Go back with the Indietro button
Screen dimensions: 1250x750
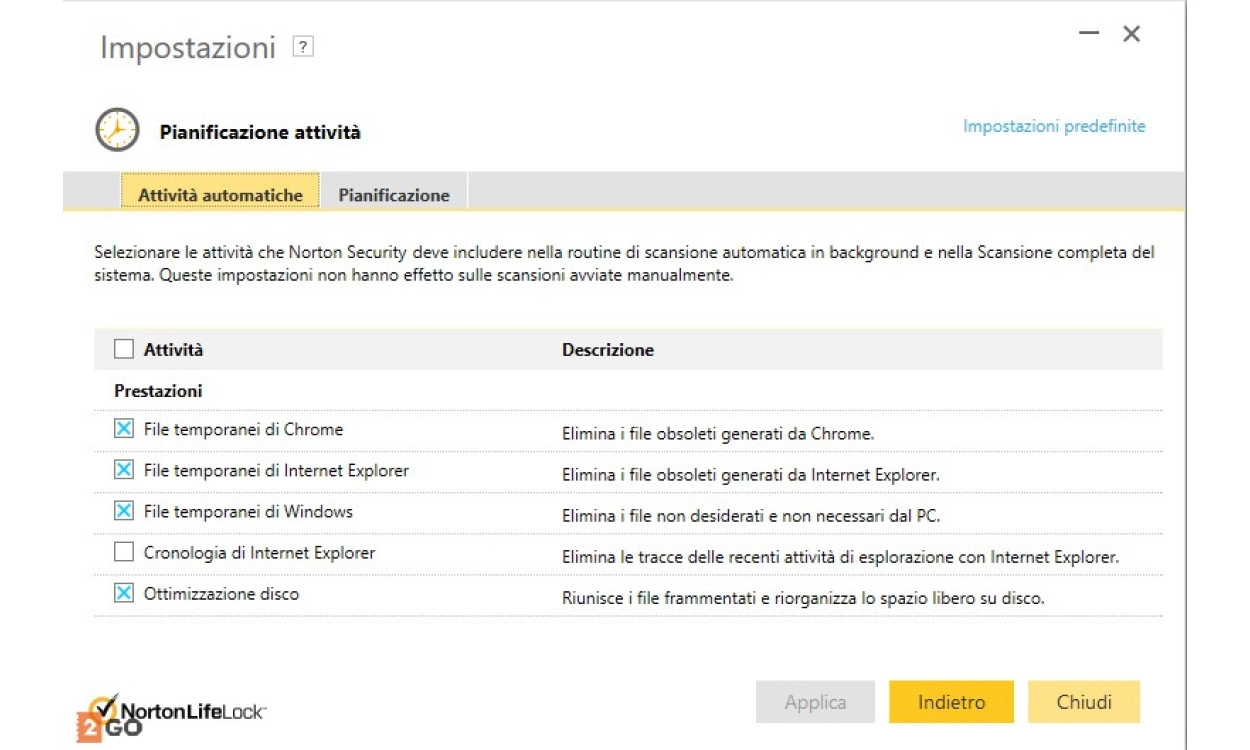[x=951, y=702]
